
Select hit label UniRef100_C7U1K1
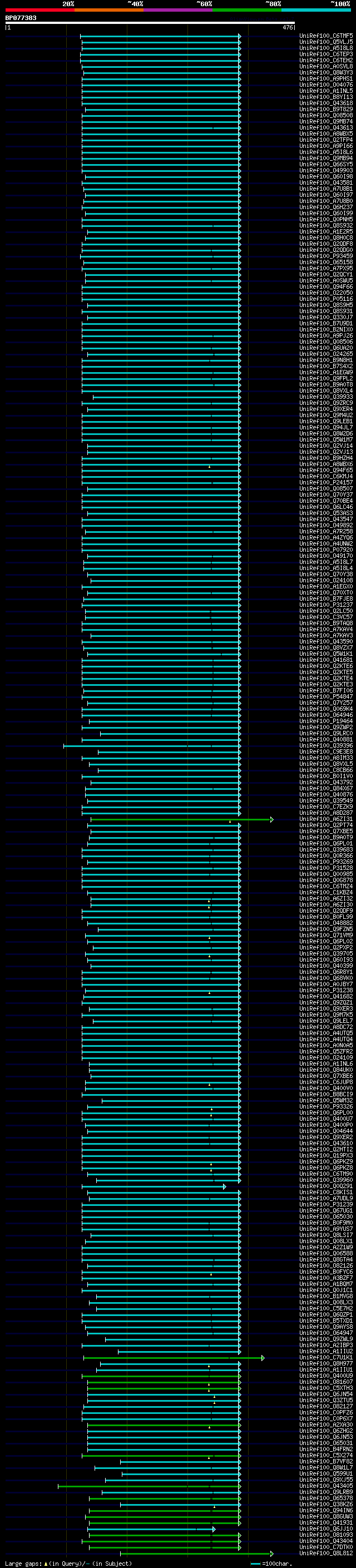coord(326,1358)
